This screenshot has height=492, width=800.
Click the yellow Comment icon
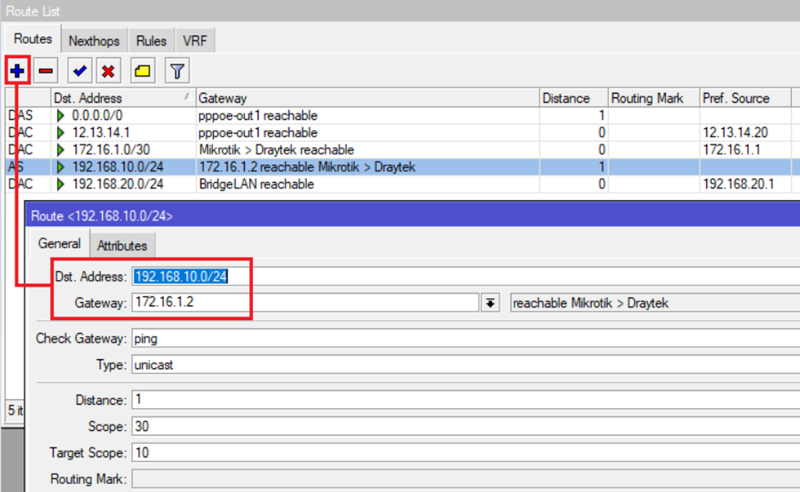pos(142,71)
